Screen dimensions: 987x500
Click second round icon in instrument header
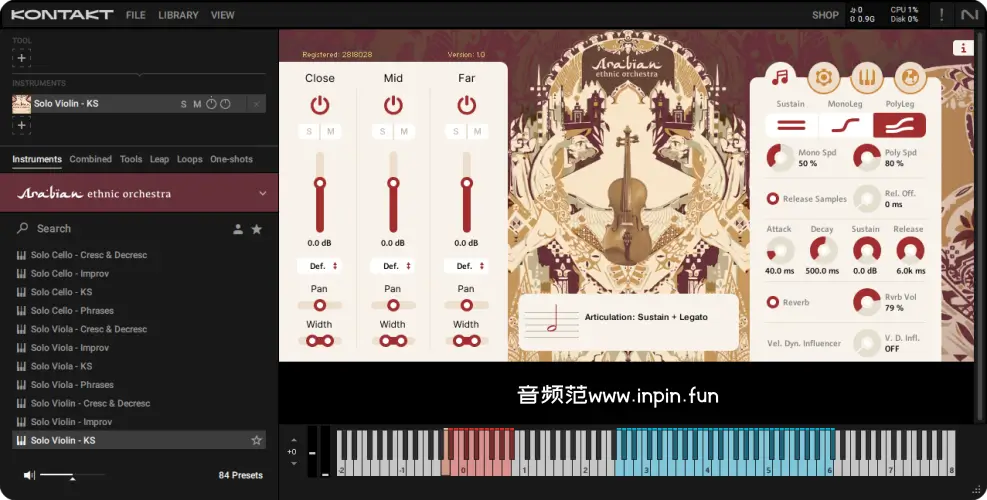click(x=225, y=104)
